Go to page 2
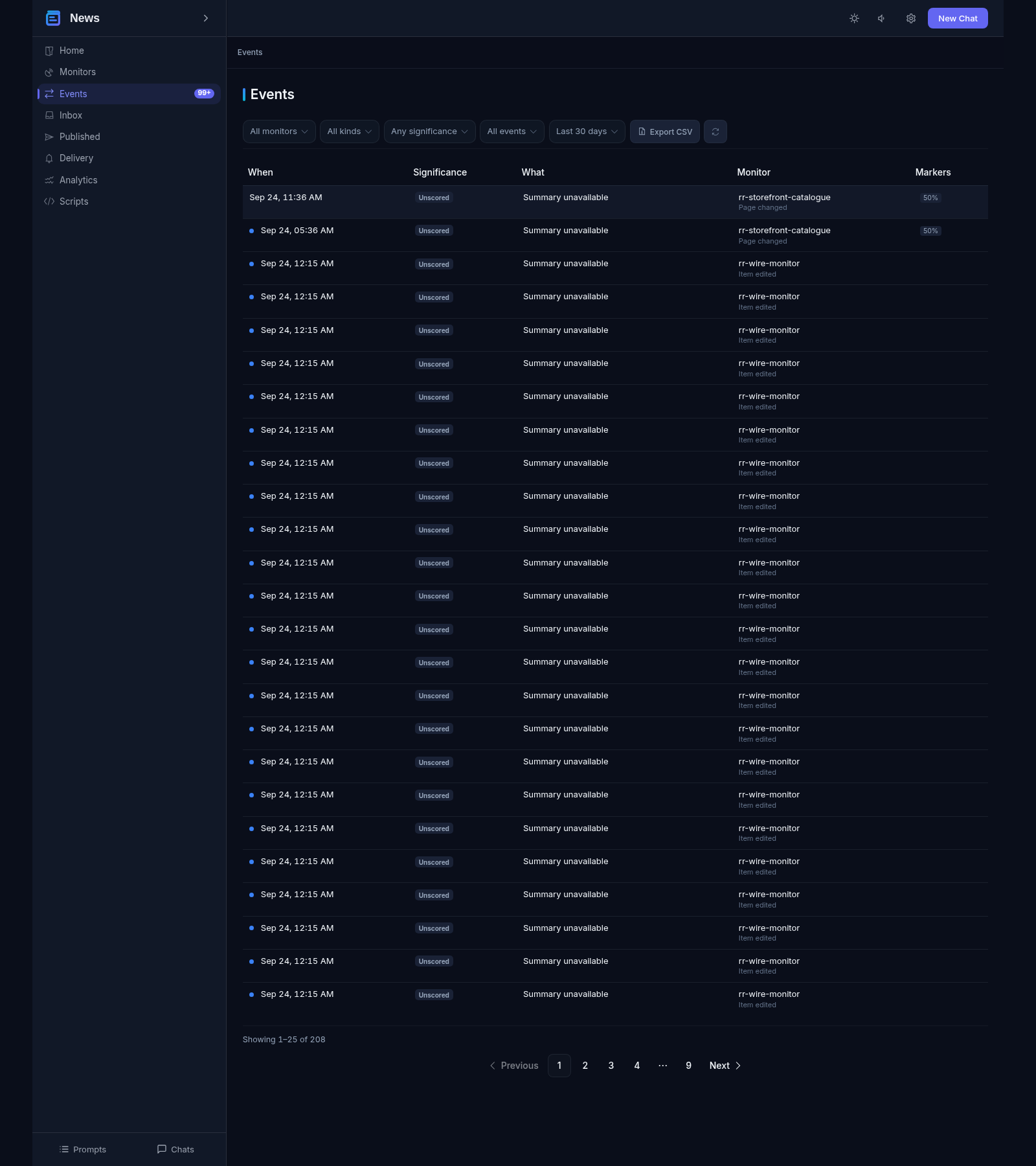 pyautogui.click(x=585, y=1066)
